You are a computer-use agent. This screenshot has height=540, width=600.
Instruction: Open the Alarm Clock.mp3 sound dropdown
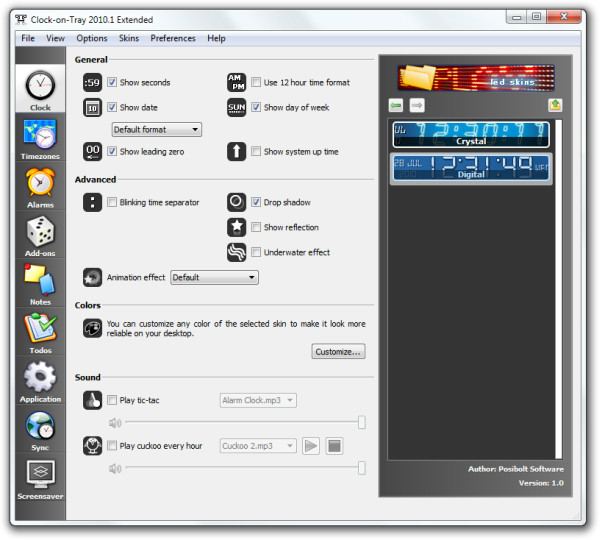(x=258, y=400)
